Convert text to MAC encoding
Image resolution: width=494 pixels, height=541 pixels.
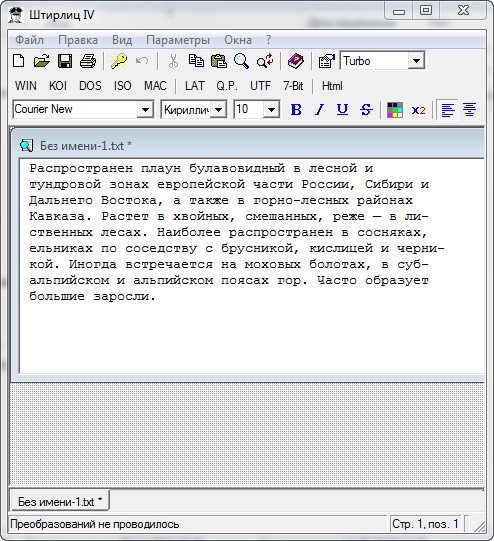155,86
